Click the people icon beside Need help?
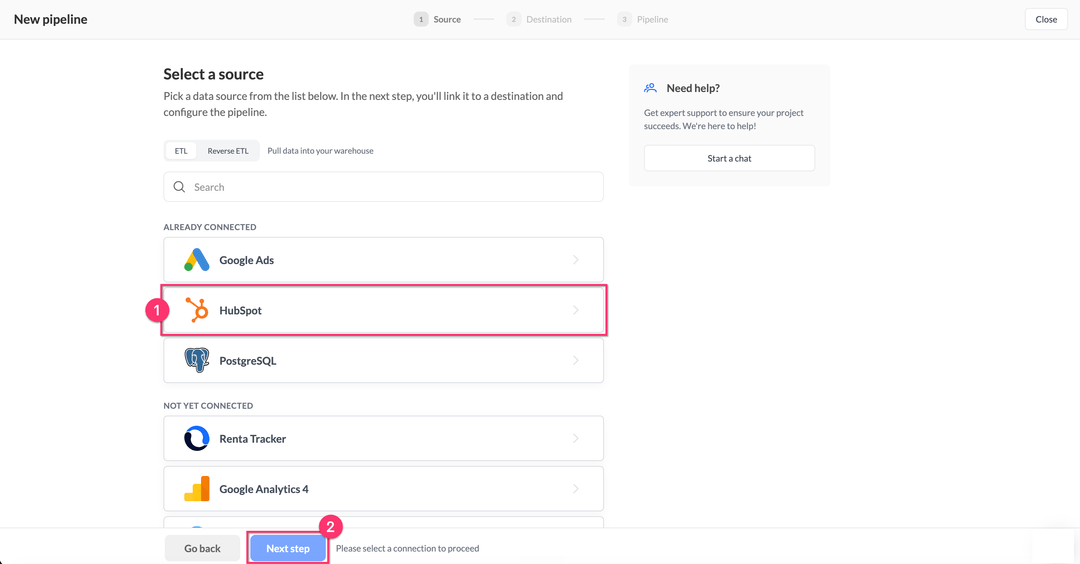 (650, 88)
